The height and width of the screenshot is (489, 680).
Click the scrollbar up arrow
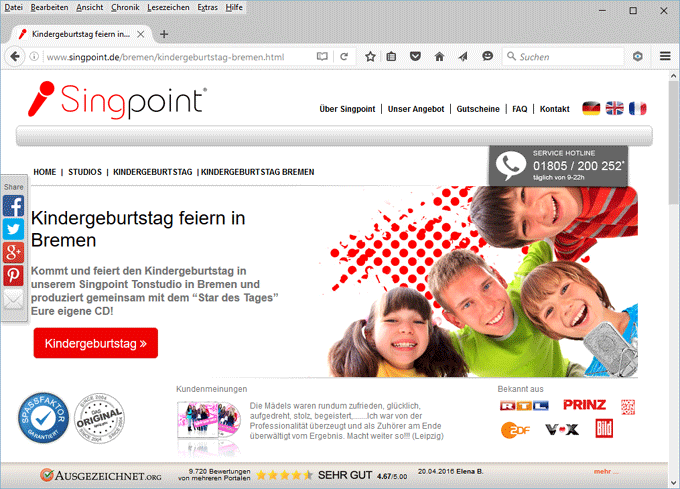(673, 76)
